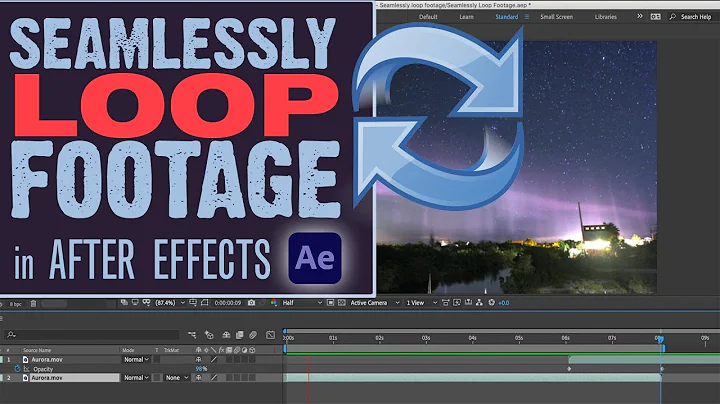Click the always preview this view icon
Viewport: 720px width, 404px height.
(124, 303)
